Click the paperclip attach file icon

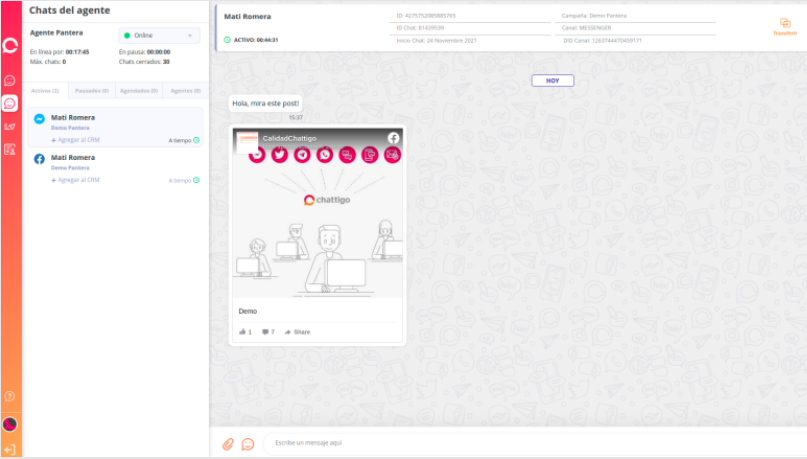point(227,443)
